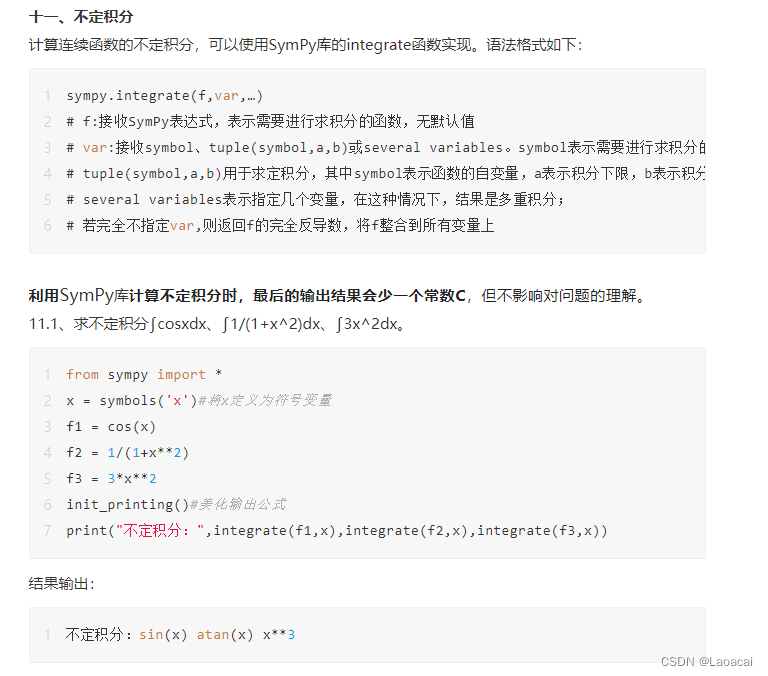Image resolution: width=768 pixels, height=676 pixels.
Task: Click the 11.1 problem statement text
Action: 217,324
